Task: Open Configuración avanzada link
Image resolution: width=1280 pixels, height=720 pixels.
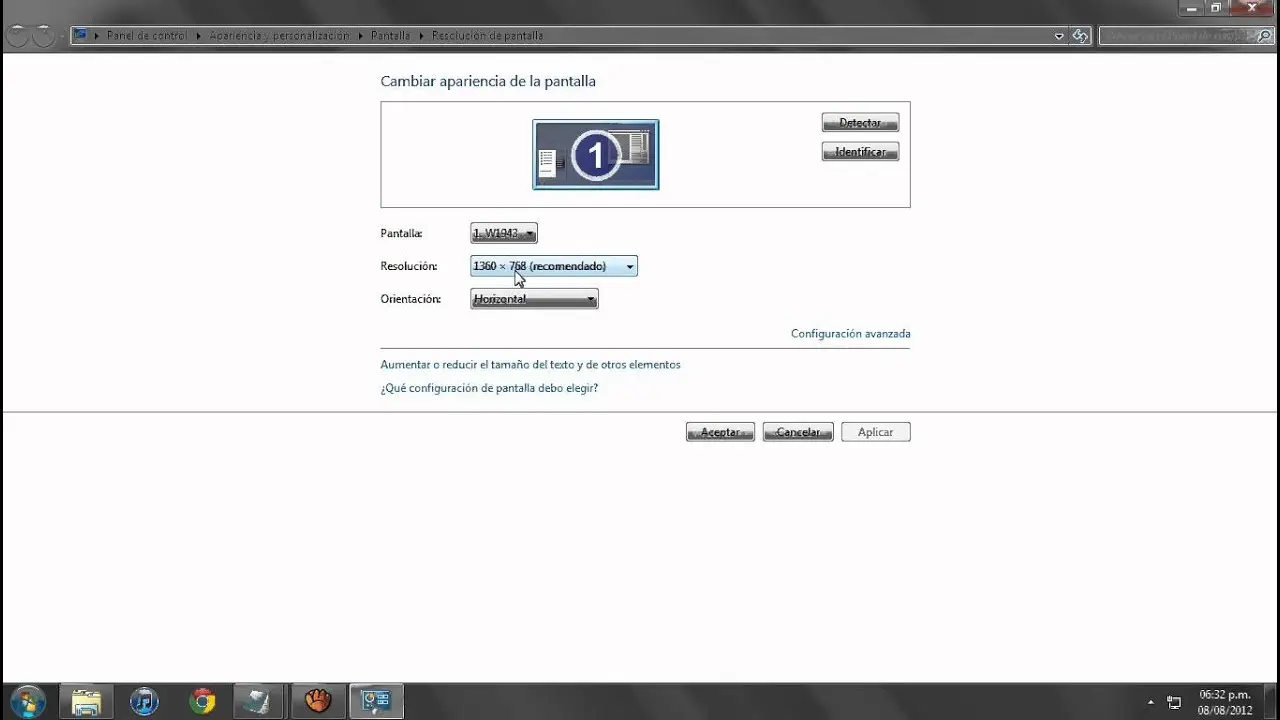Action: point(851,334)
